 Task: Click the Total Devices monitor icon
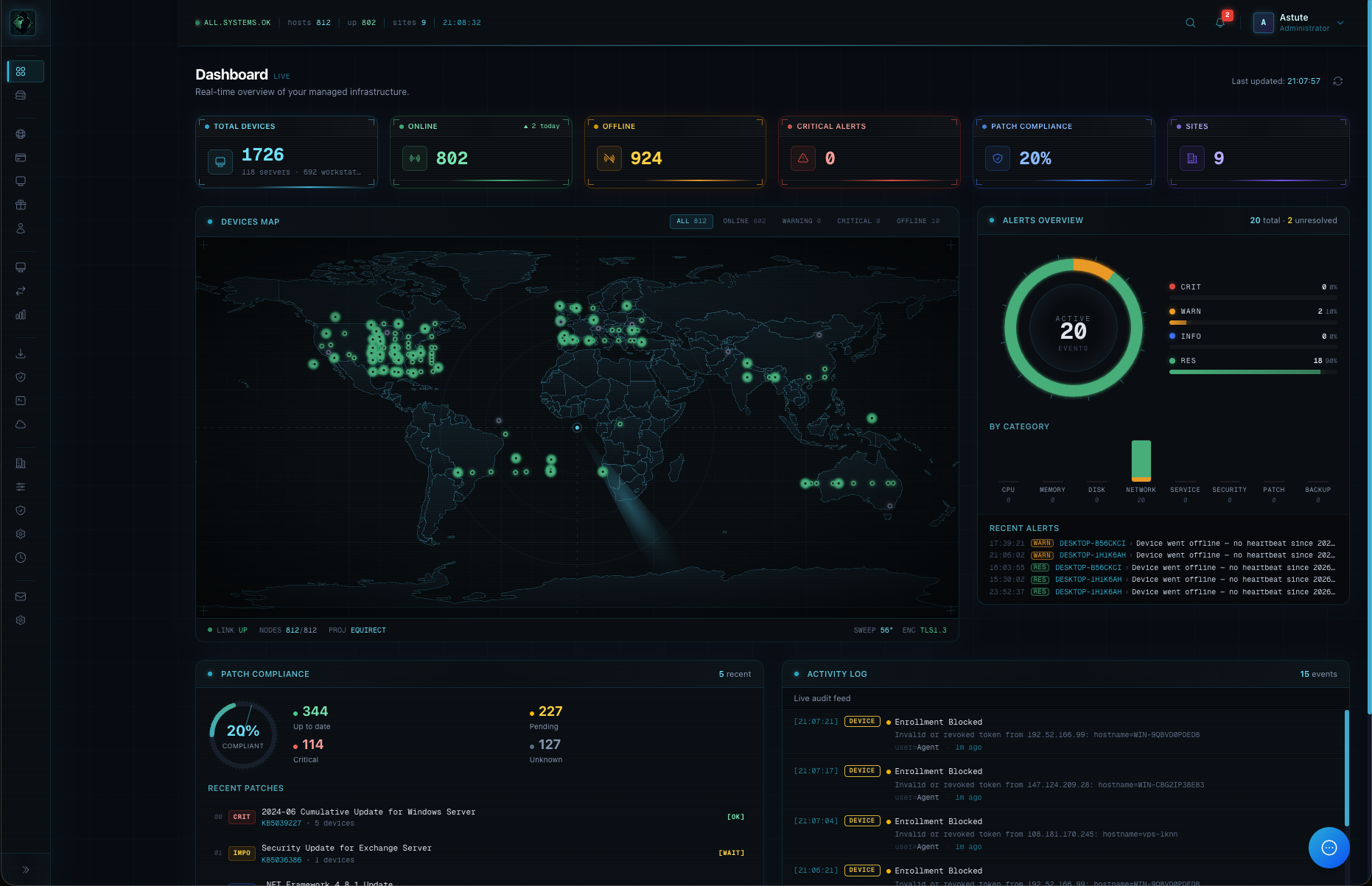(x=220, y=161)
